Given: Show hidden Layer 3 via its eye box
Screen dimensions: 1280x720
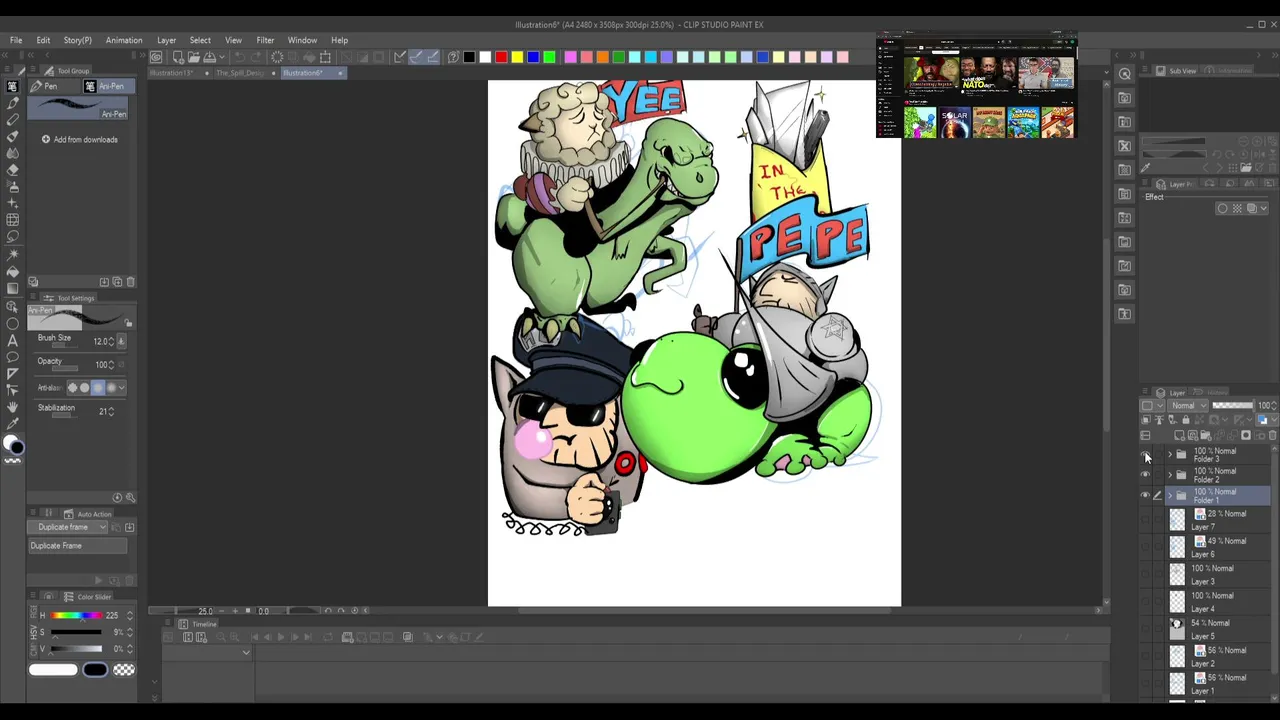Looking at the screenshot, I should 1145,572.
